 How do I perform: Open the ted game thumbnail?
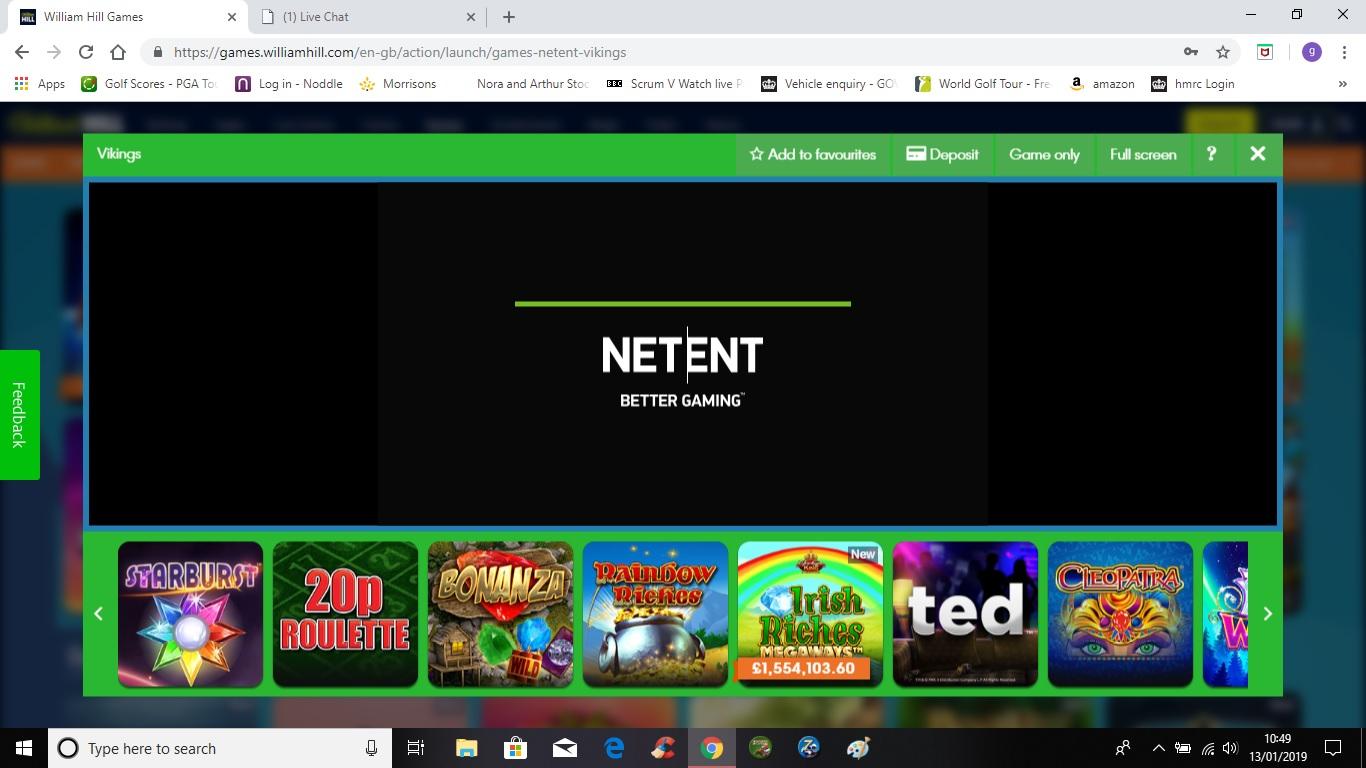[x=965, y=614]
